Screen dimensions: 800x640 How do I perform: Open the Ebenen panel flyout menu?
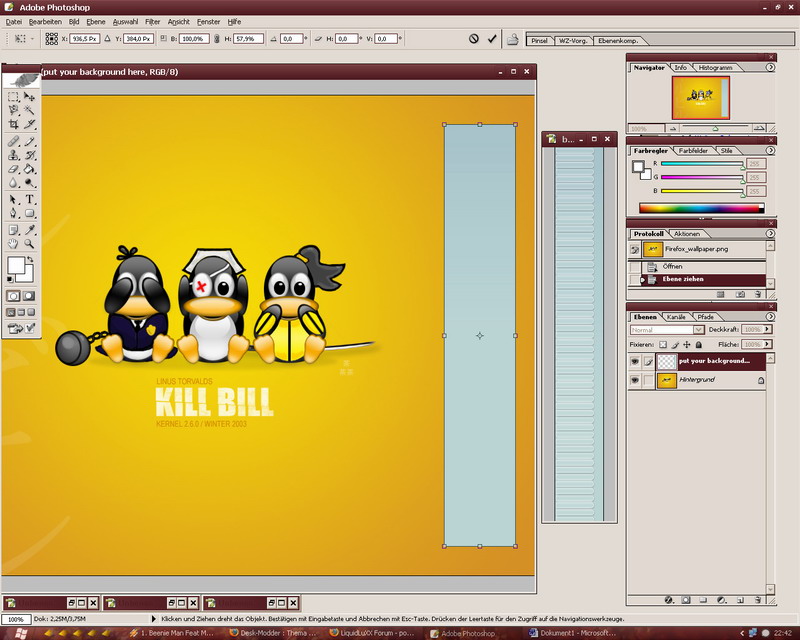click(x=770, y=316)
